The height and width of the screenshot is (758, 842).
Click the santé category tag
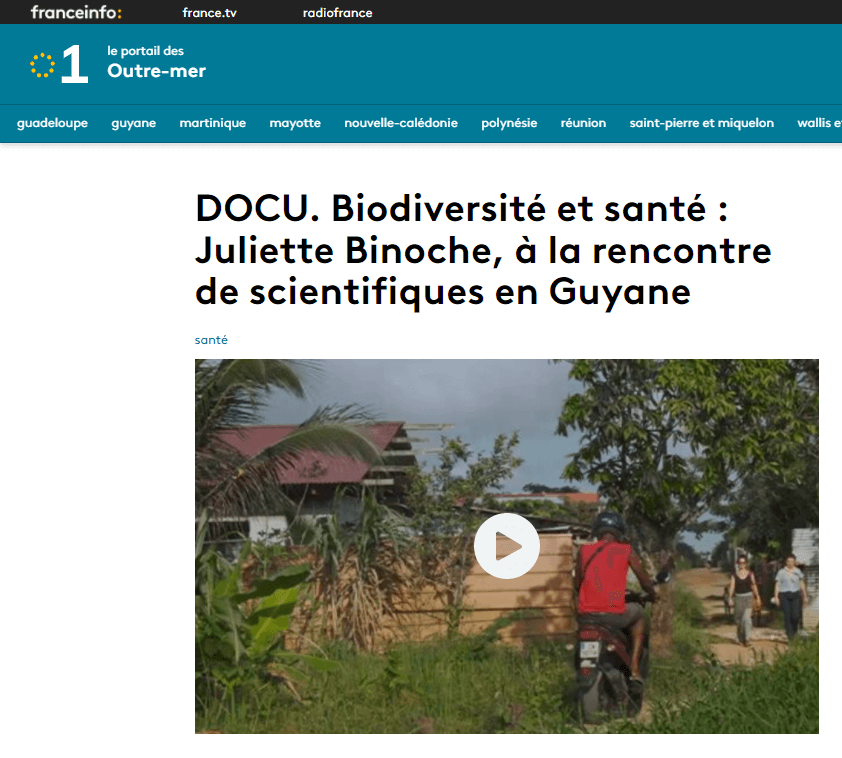point(211,340)
